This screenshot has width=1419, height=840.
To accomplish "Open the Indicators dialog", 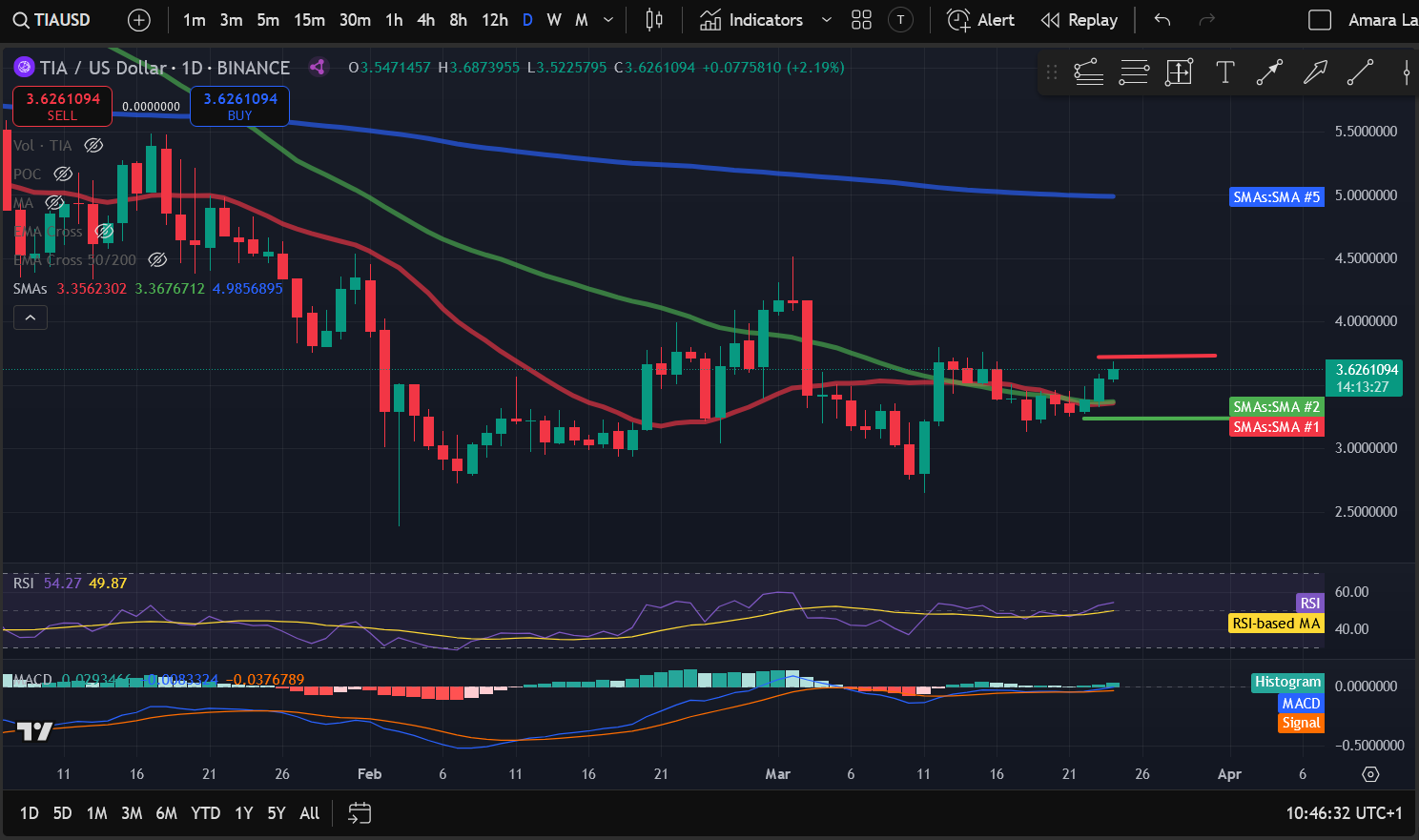I will tap(751, 20).
